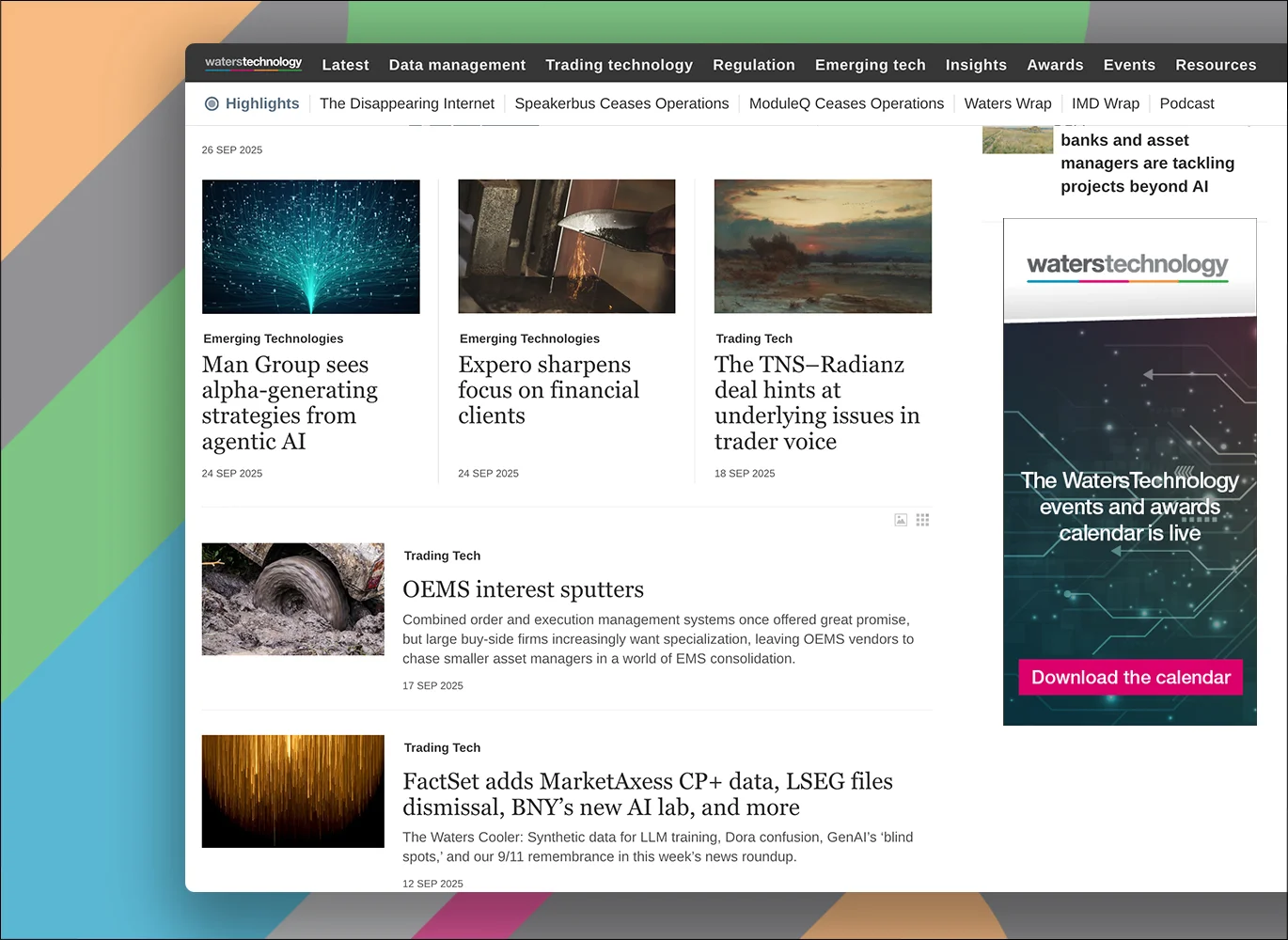This screenshot has width=1288, height=940.
Task: Open the Latest menu item
Action: 345,65
